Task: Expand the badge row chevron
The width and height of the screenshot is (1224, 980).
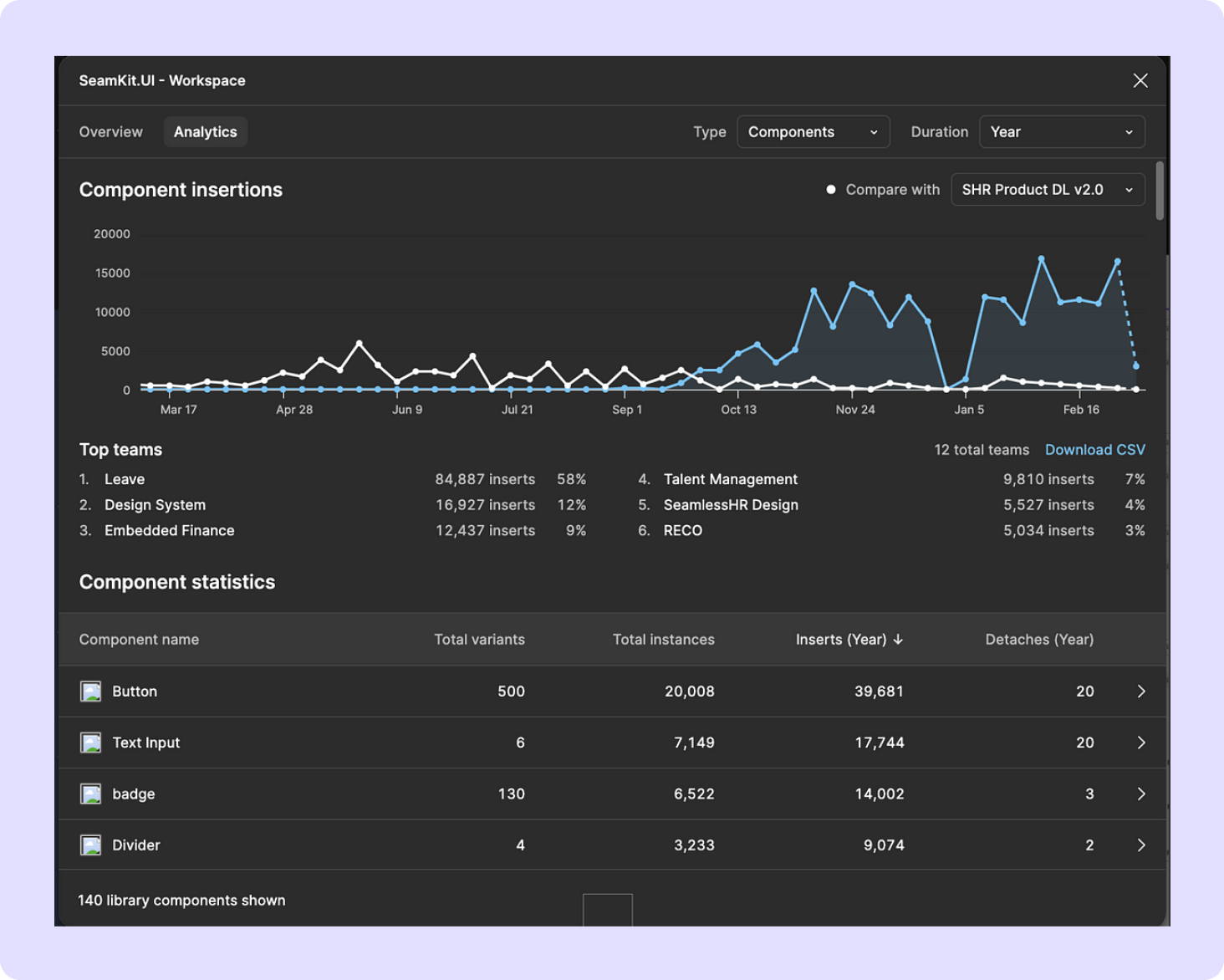Action: 1141,794
